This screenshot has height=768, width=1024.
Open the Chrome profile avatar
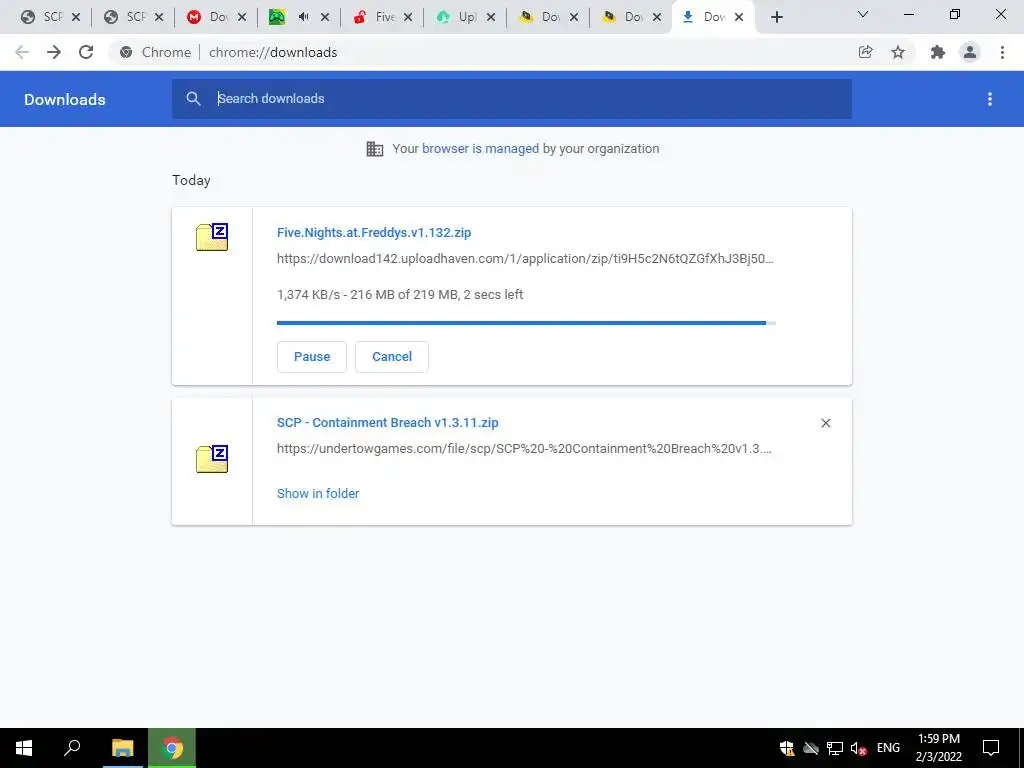[x=970, y=52]
